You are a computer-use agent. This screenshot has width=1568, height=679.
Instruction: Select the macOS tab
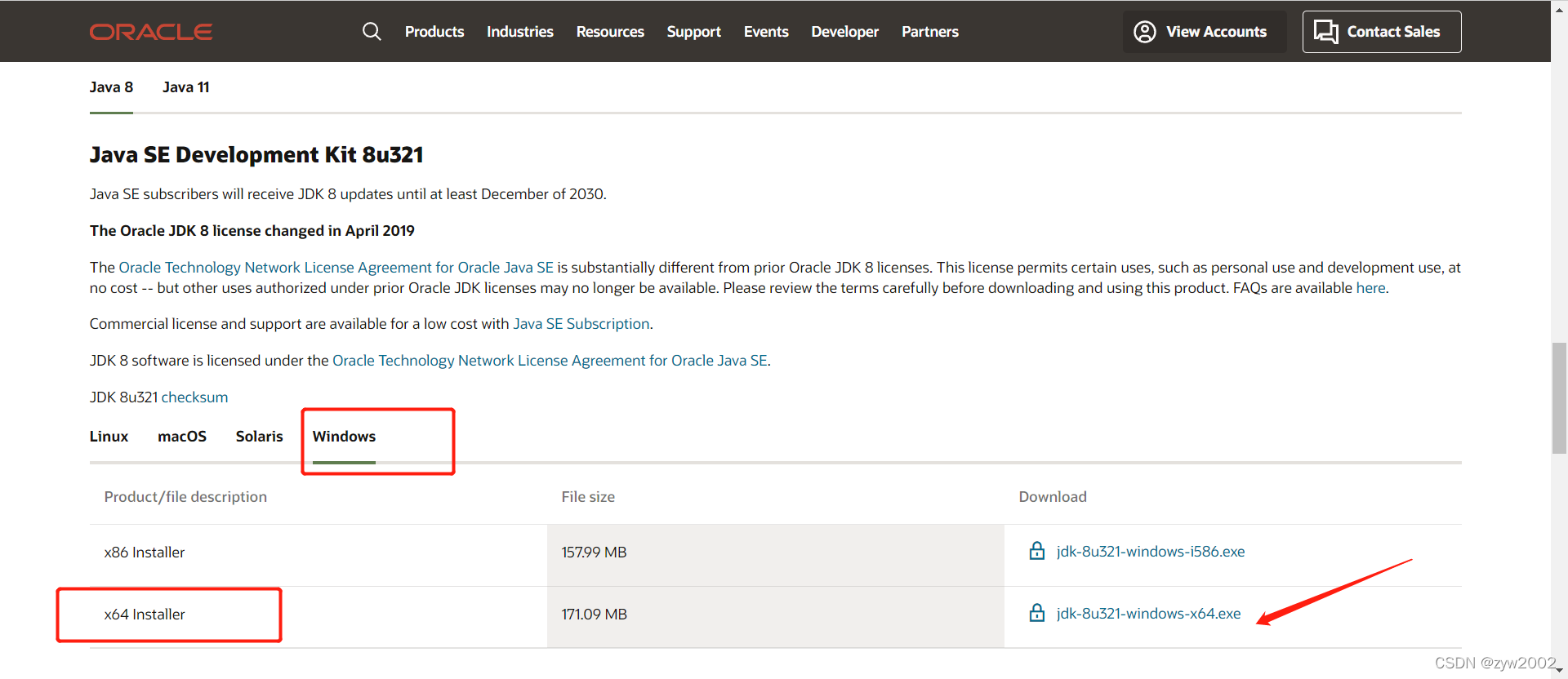(182, 437)
